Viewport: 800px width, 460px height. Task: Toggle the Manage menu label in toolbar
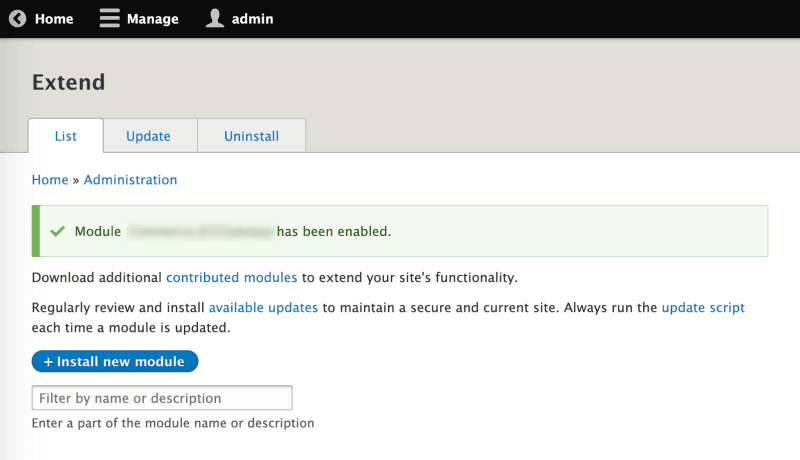coord(152,19)
